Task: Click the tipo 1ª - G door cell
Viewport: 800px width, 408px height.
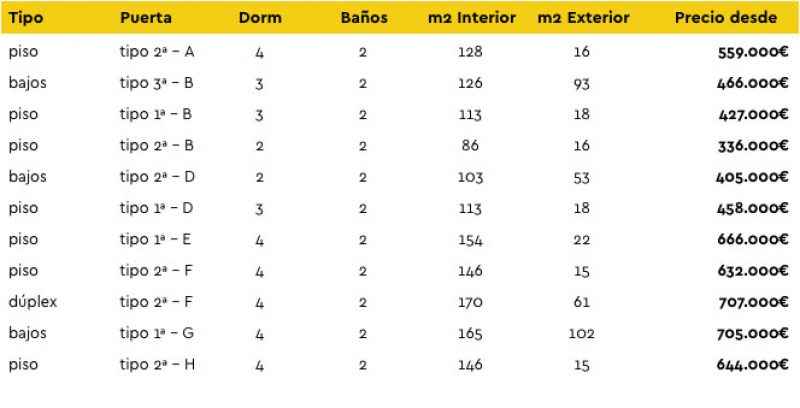Action: tap(157, 333)
